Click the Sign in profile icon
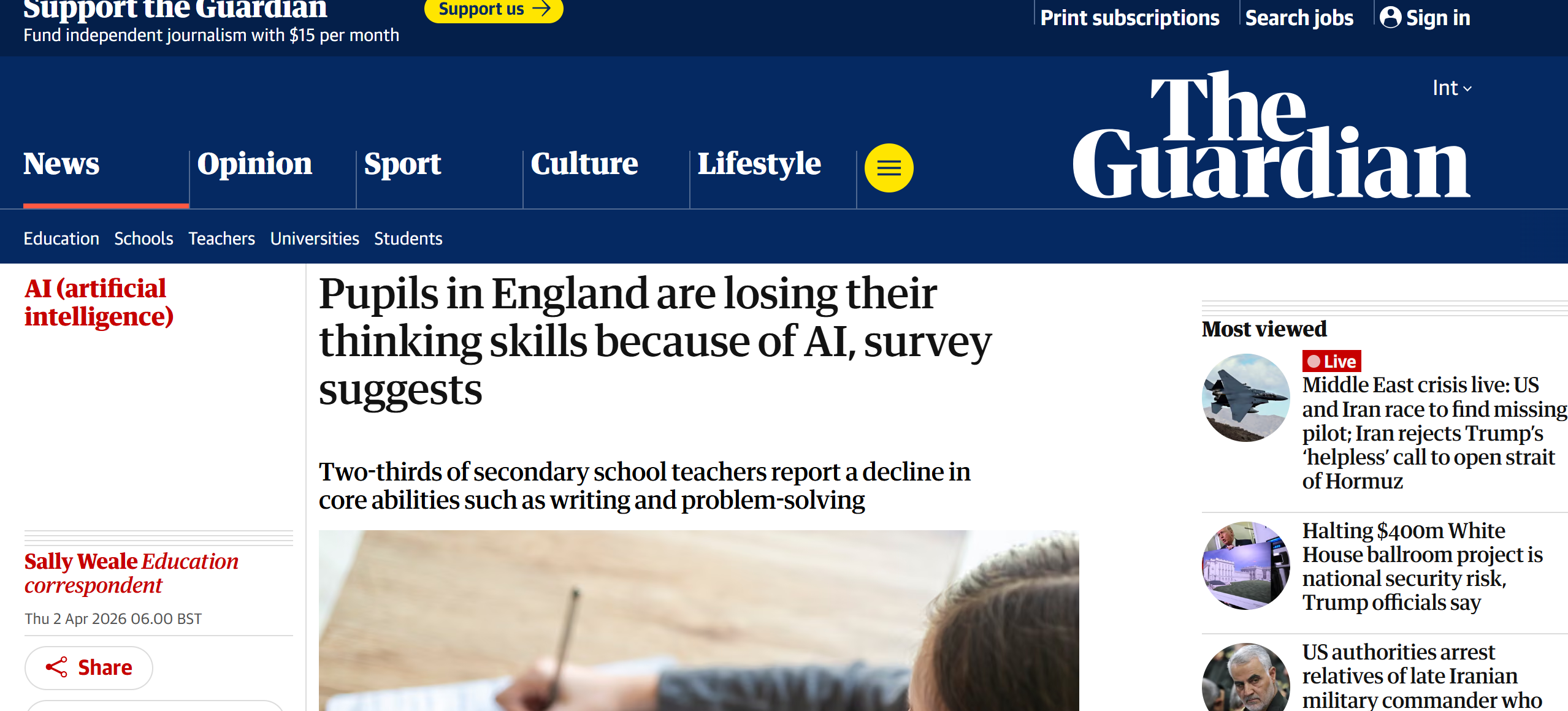This screenshot has height=711, width=1568. point(1390,17)
